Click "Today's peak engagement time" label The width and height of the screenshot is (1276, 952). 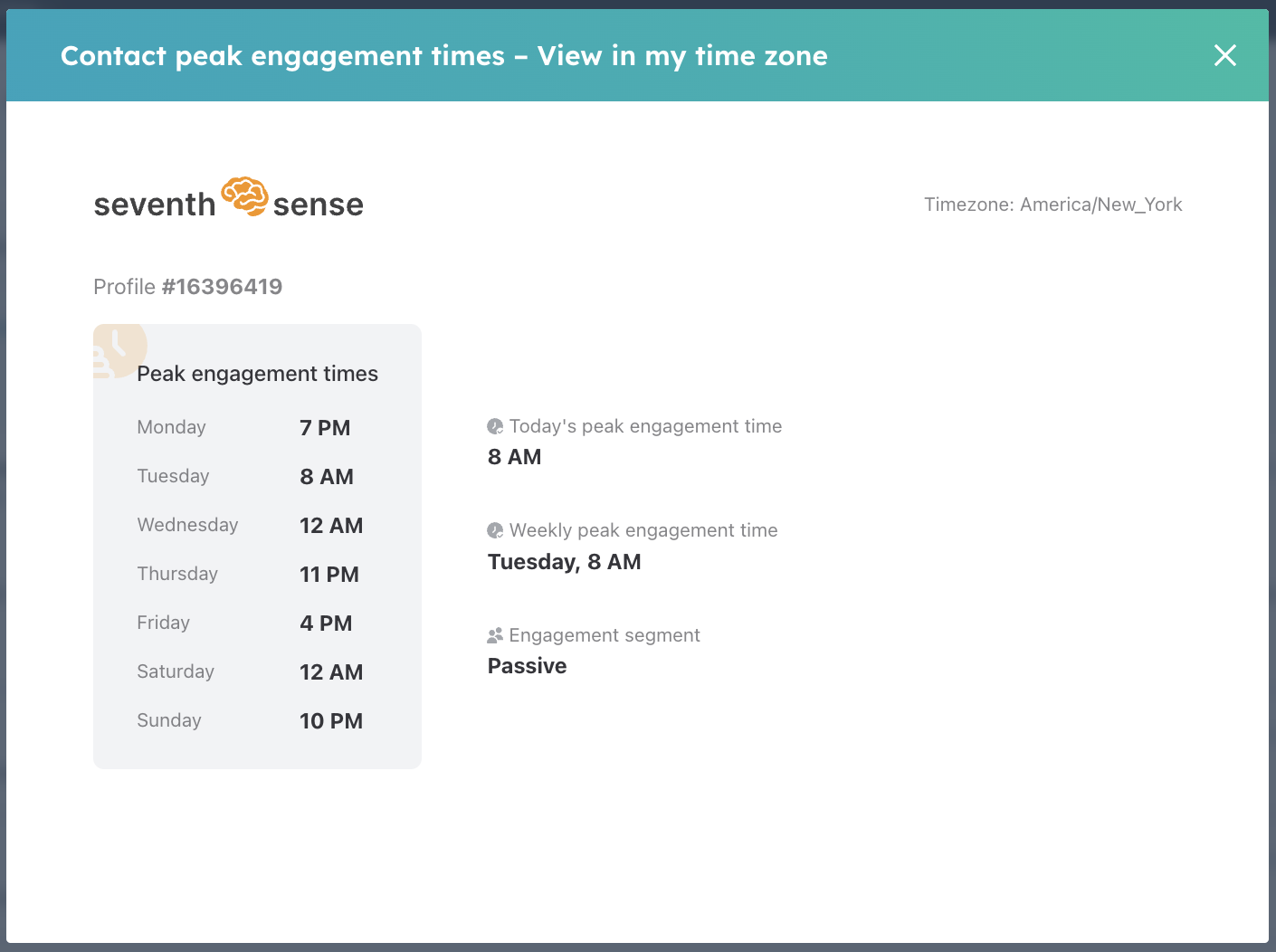645,426
